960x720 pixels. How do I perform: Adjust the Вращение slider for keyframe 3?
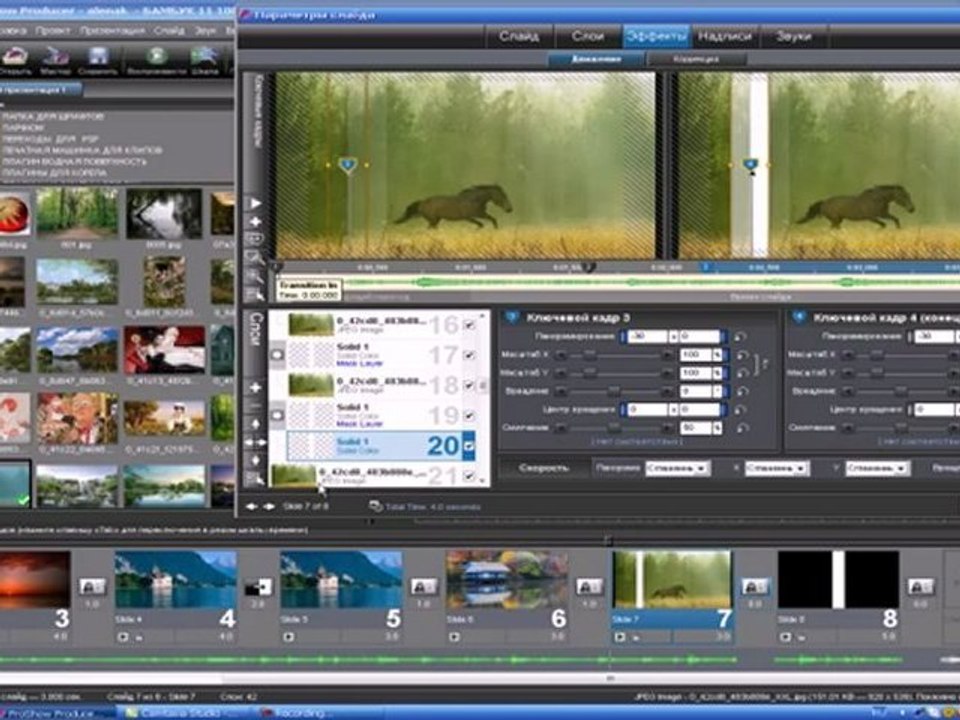(613, 391)
